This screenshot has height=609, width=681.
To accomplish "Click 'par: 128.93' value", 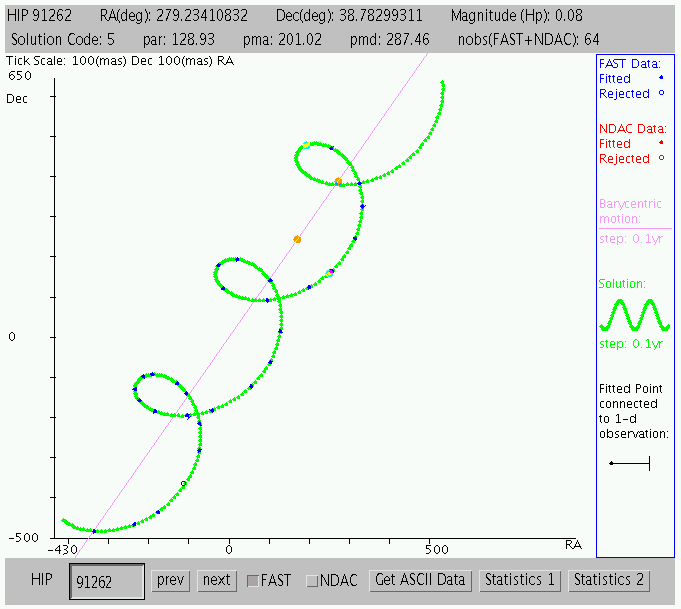I will pyautogui.click(x=179, y=40).
